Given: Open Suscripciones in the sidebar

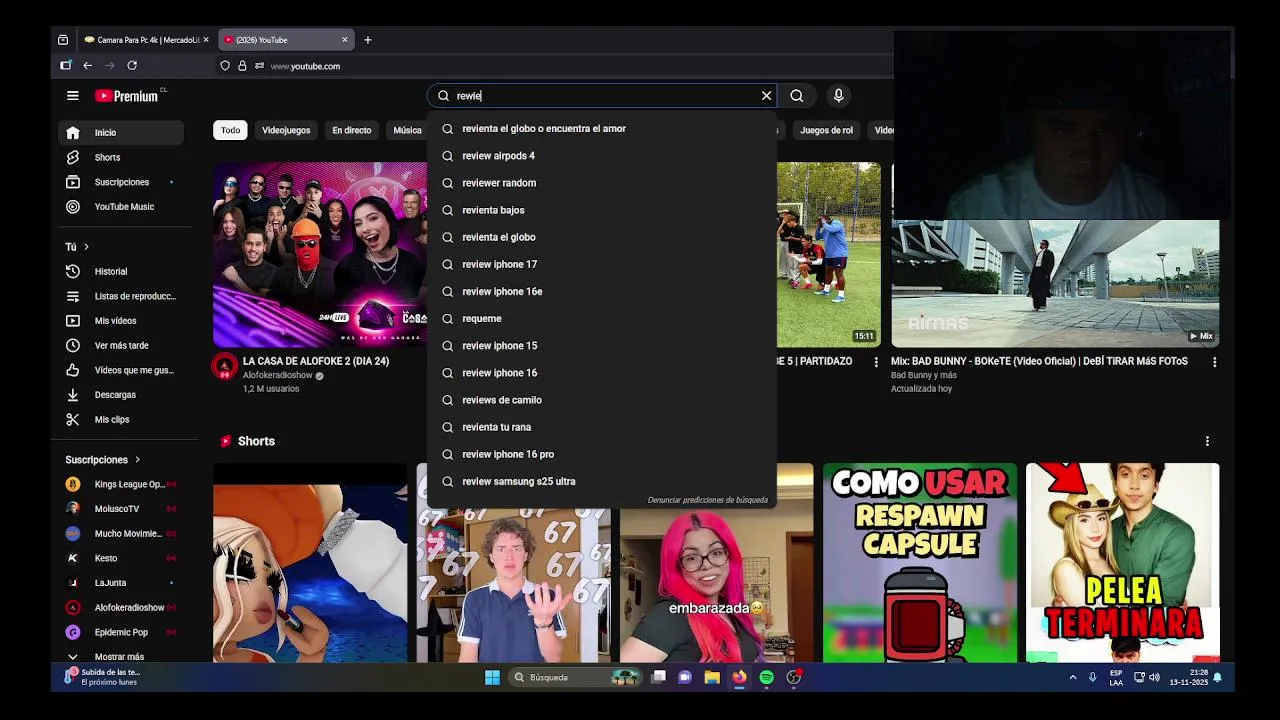Looking at the screenshot, I should point(123,182).
